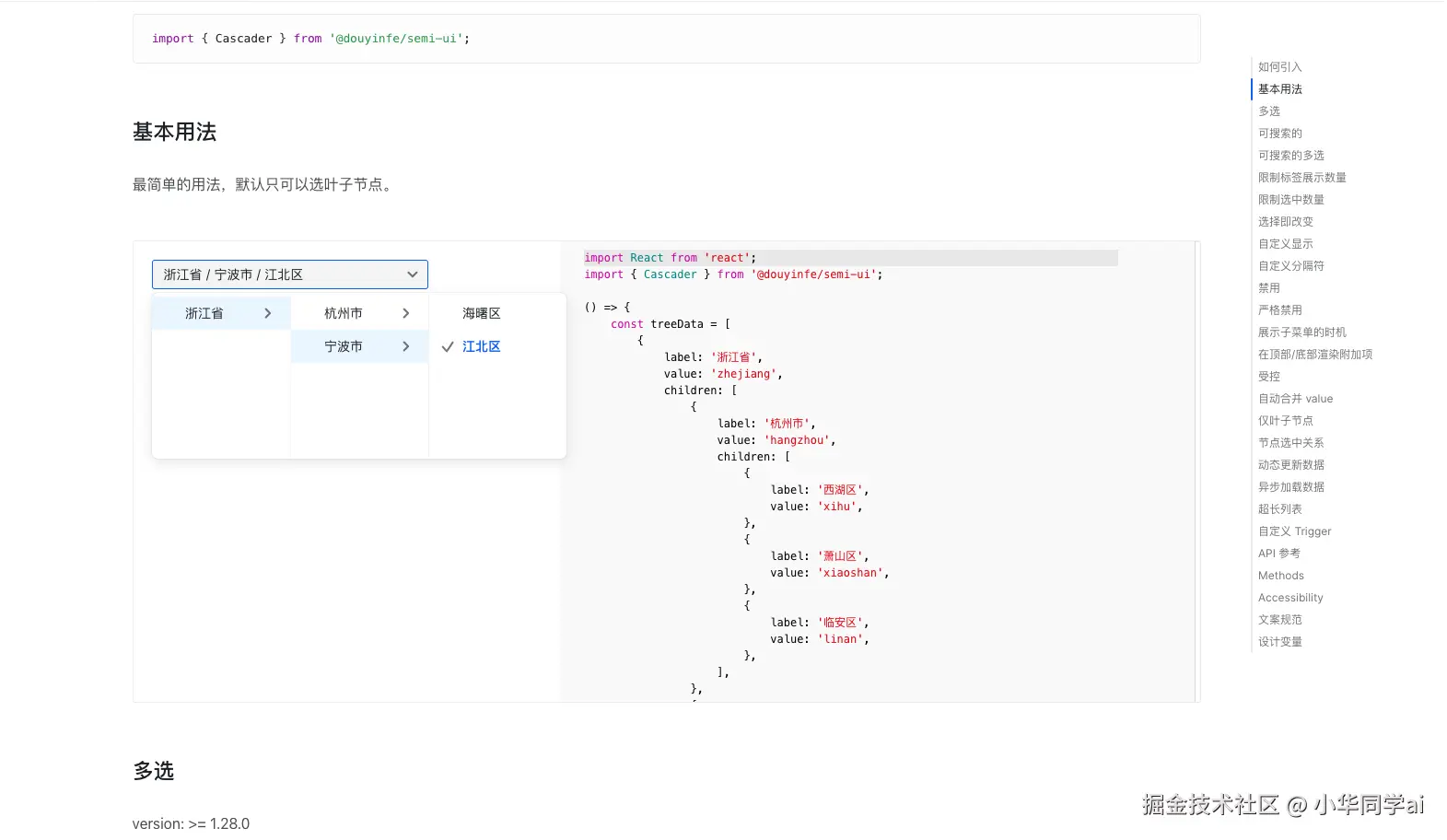Select 杭州市 in the city column

pos(344,314)
